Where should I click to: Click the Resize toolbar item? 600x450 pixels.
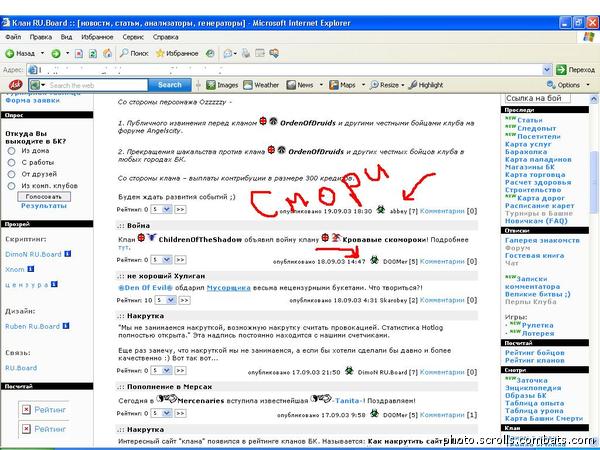[x=387, y=85]
